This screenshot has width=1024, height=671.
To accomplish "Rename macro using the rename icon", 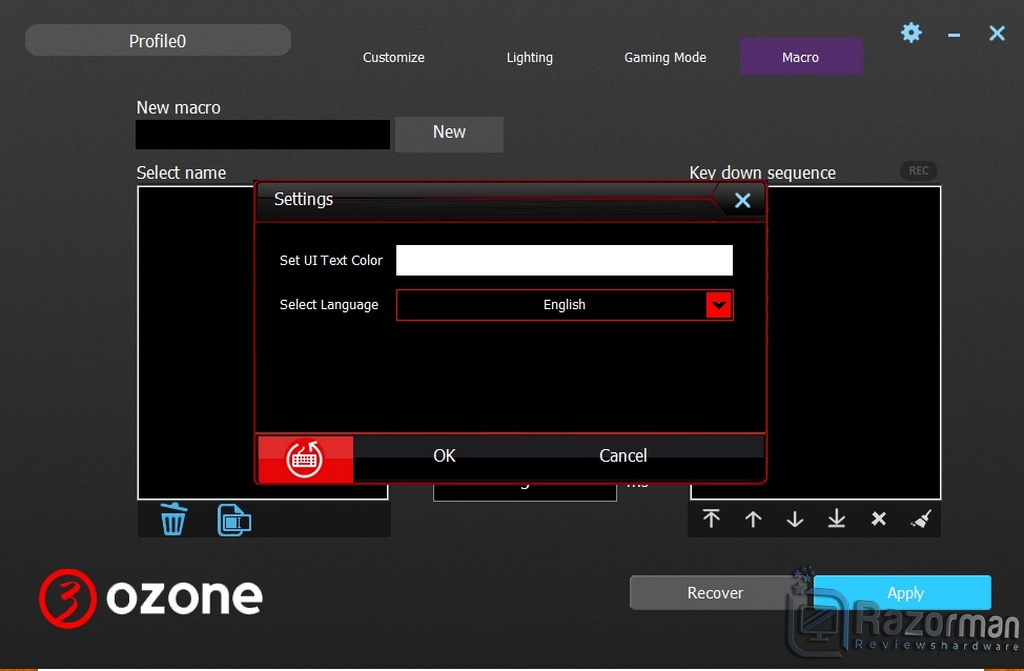I will point(234,520).
